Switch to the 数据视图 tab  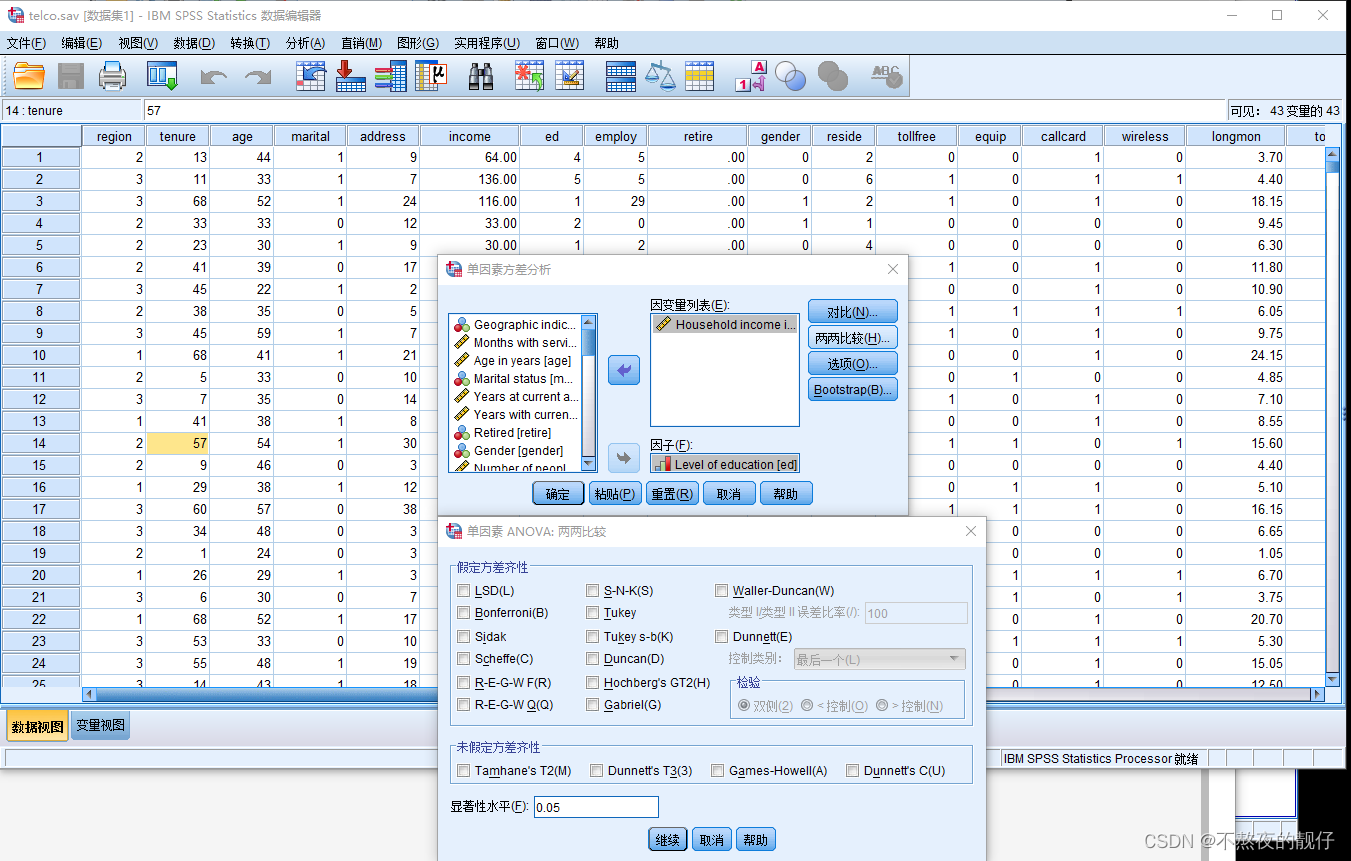point(38,726)
